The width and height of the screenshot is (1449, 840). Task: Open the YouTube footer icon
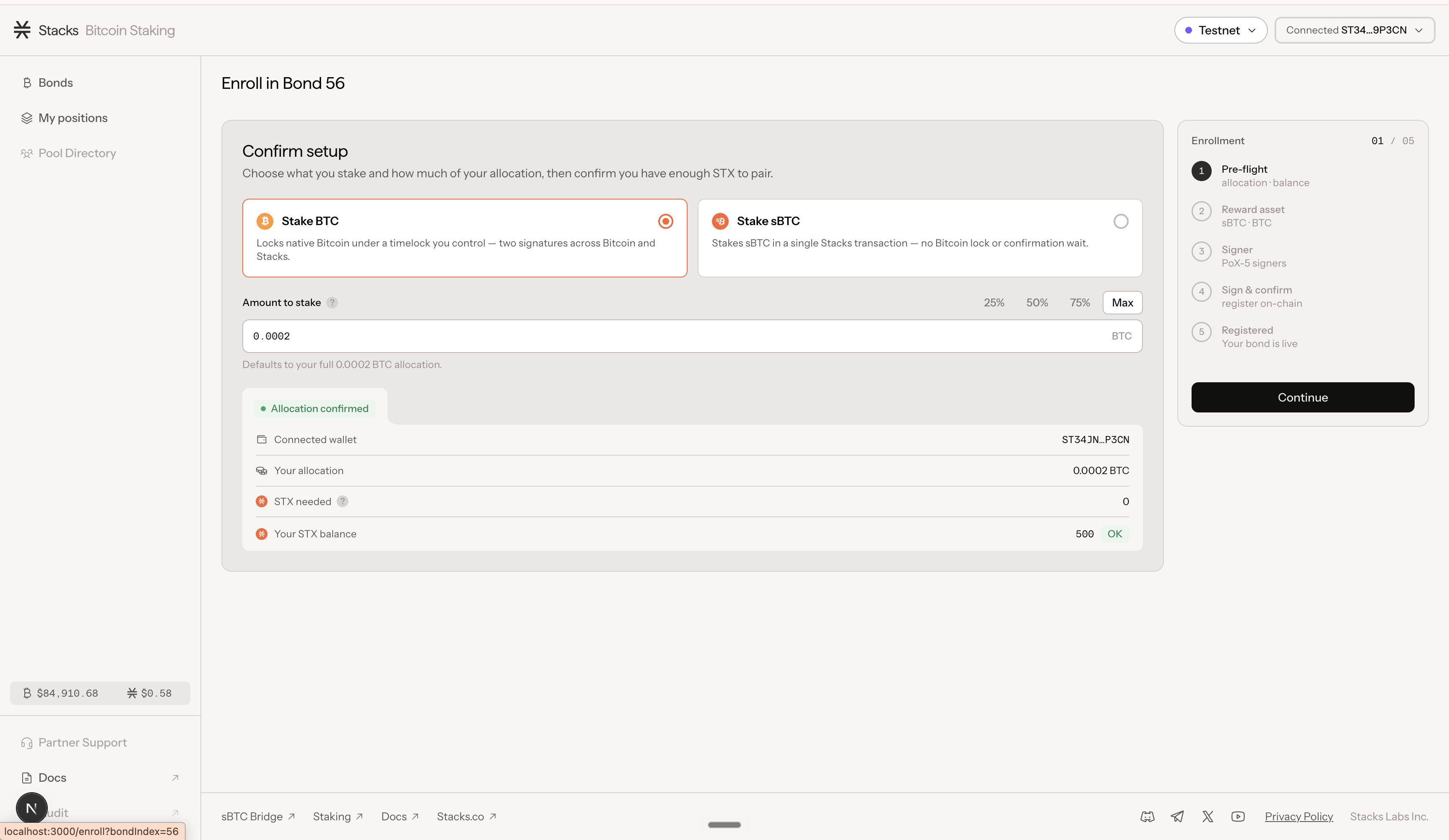pyautogui.click(x=1238, y=817)
